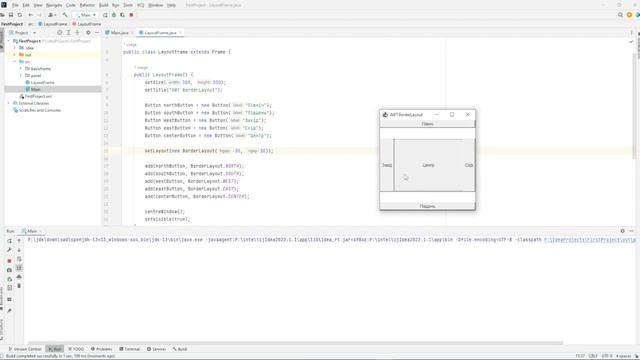Toggle scroll to end in the Run console

pyautogui.click(x=19, y=268)
